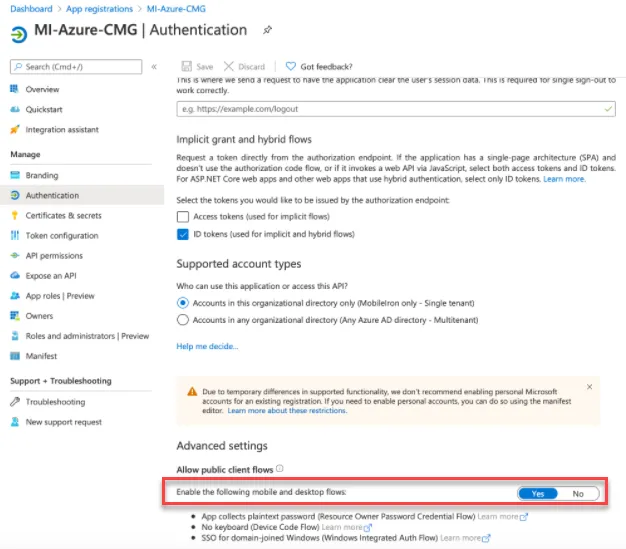Open Learn more about these restrictions link
The image size is (626, 549).
point(287,410)
